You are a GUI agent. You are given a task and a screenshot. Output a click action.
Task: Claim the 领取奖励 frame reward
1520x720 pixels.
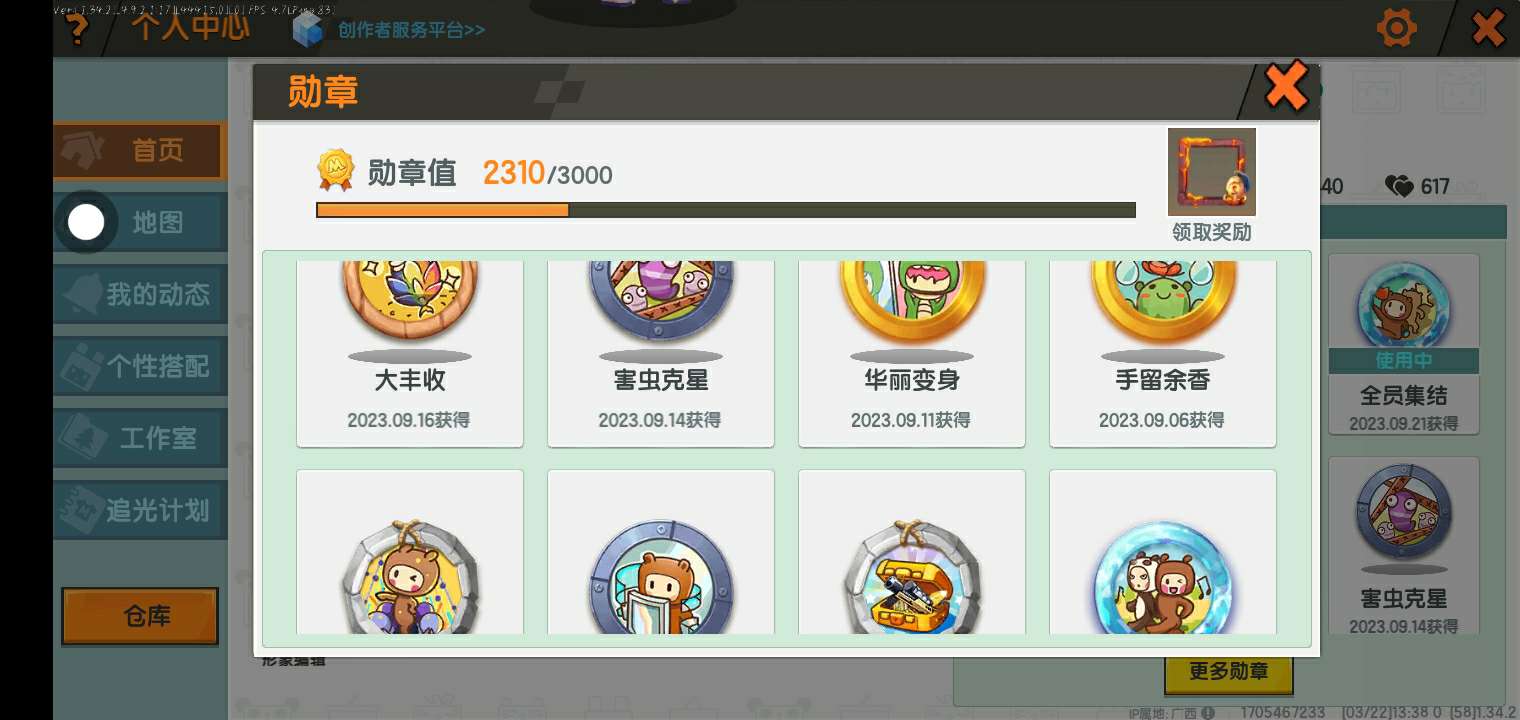pos(1212,185)
